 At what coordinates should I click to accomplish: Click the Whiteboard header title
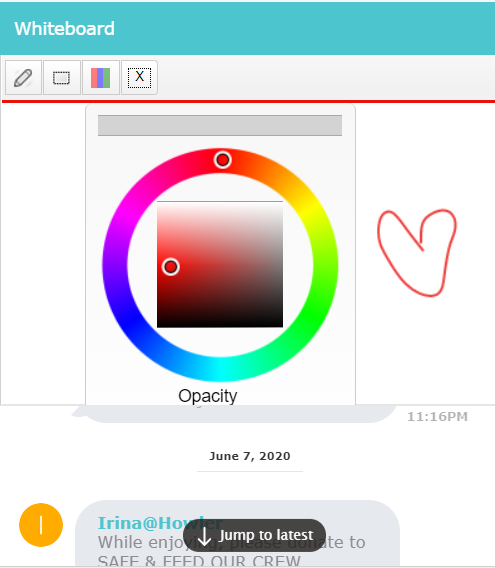point(65,29)
